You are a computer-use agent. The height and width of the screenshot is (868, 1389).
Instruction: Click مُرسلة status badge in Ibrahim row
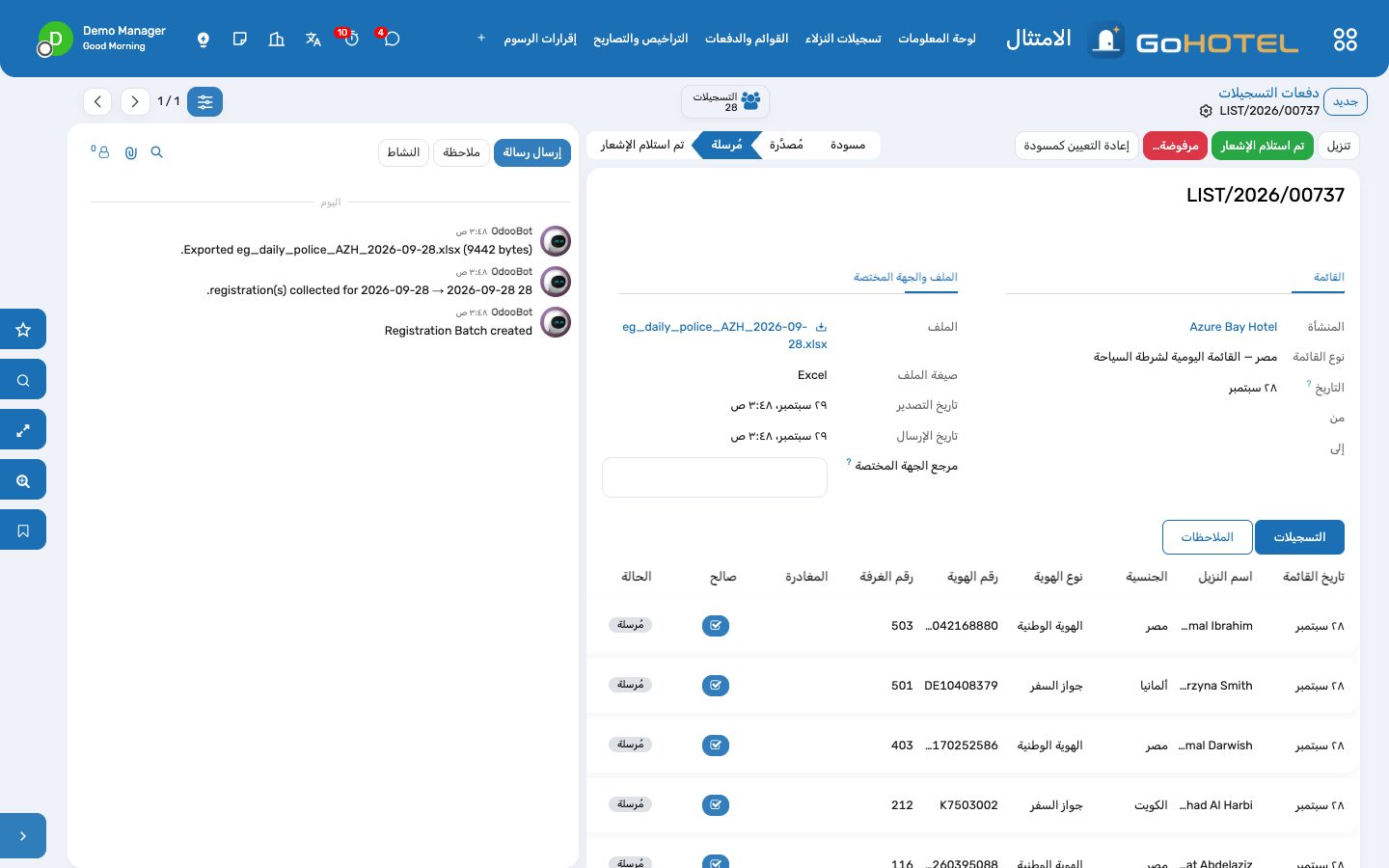coord(630,625)
